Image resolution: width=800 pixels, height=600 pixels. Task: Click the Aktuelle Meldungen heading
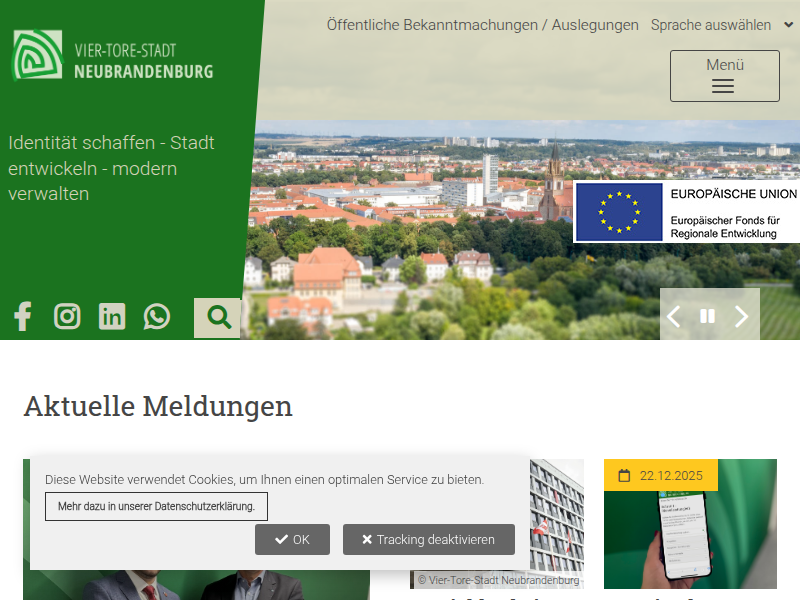[158, 406]
